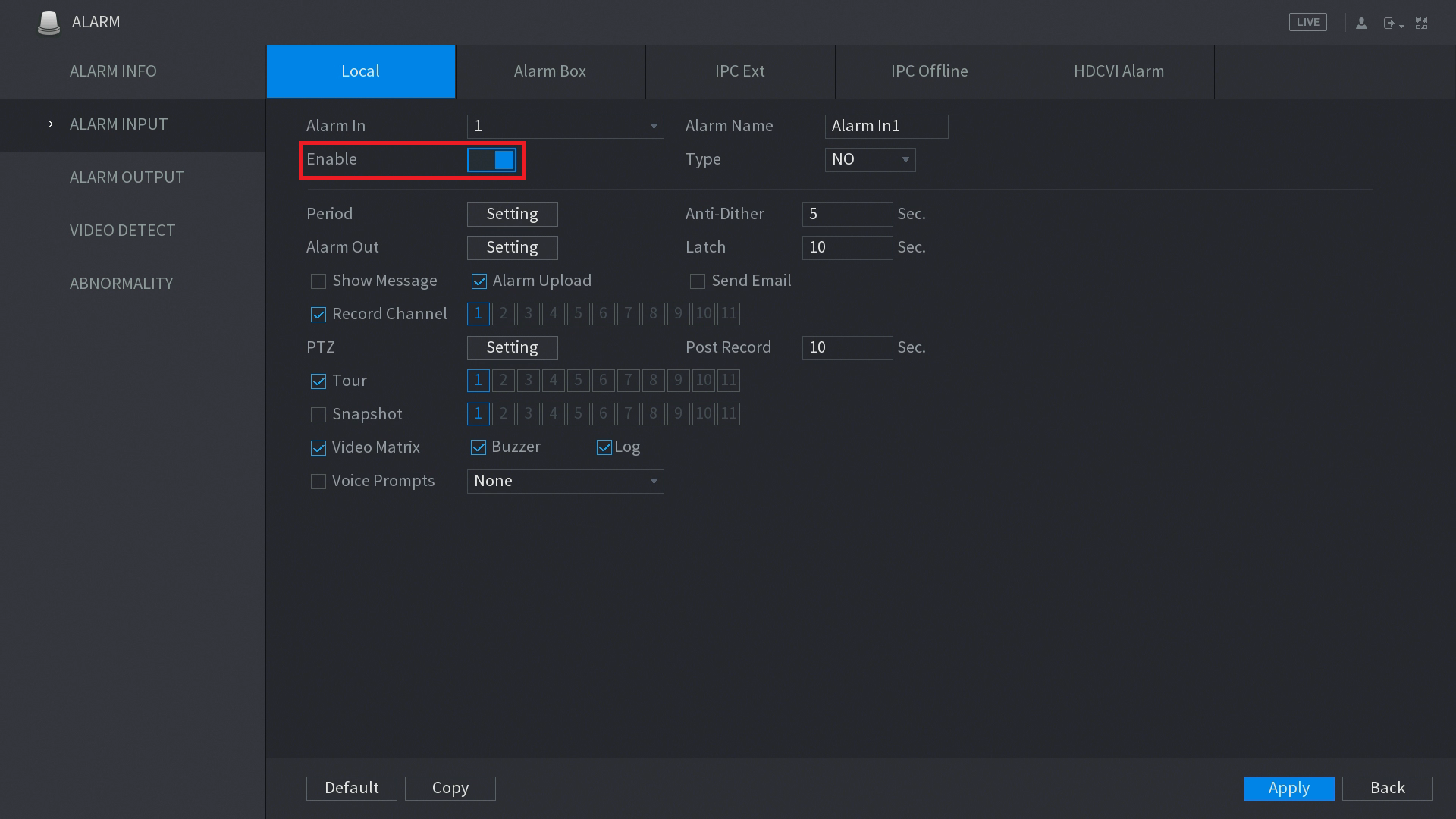Open the Voice Prompts None dropdown
Image resolution: width=1456 pixels, height=819 pixels.
(x=565, y=482)
